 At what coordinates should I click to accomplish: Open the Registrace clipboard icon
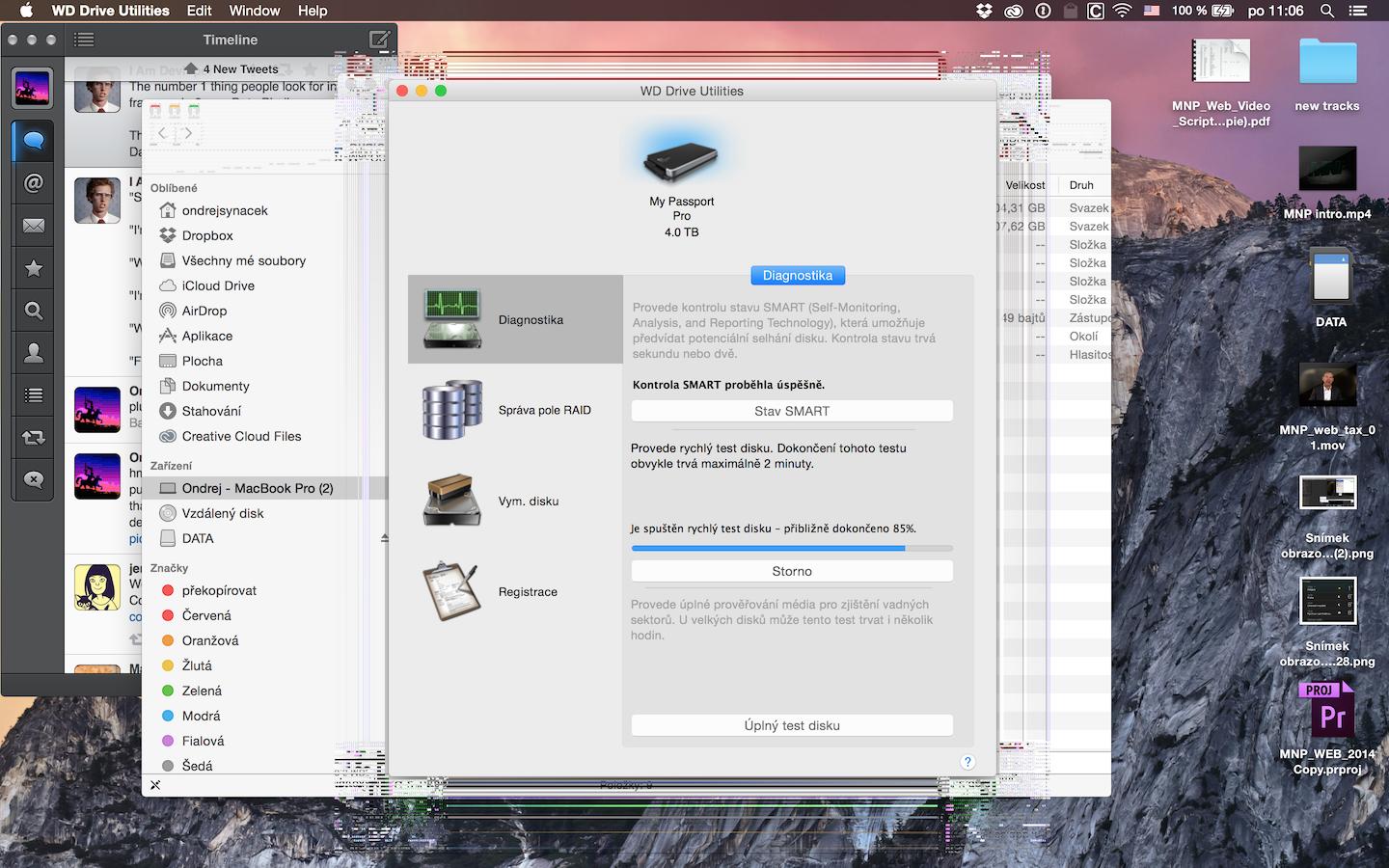pos(452,591)
